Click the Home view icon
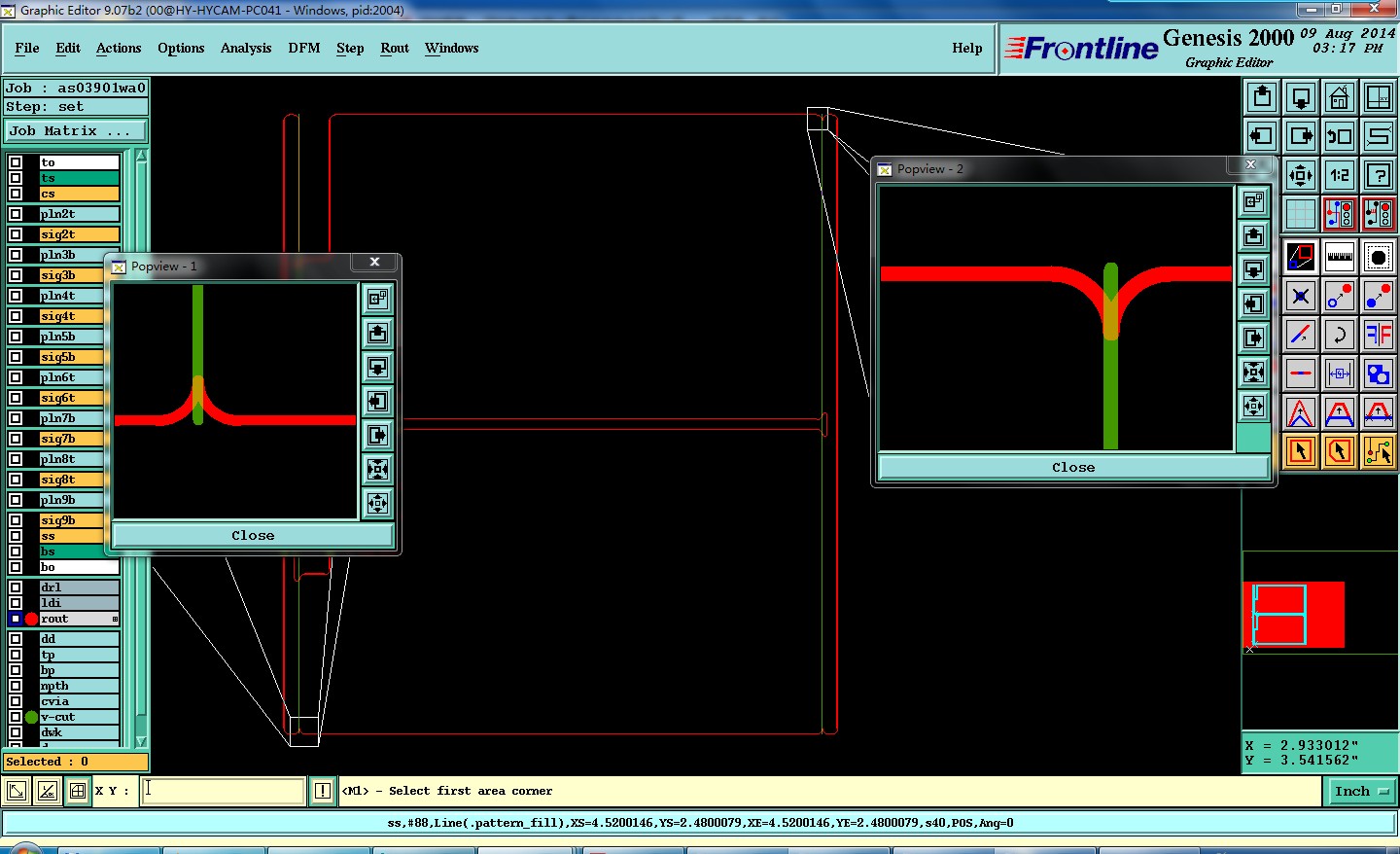This screenshot has height=854, width=1400. pos(1340,96)
